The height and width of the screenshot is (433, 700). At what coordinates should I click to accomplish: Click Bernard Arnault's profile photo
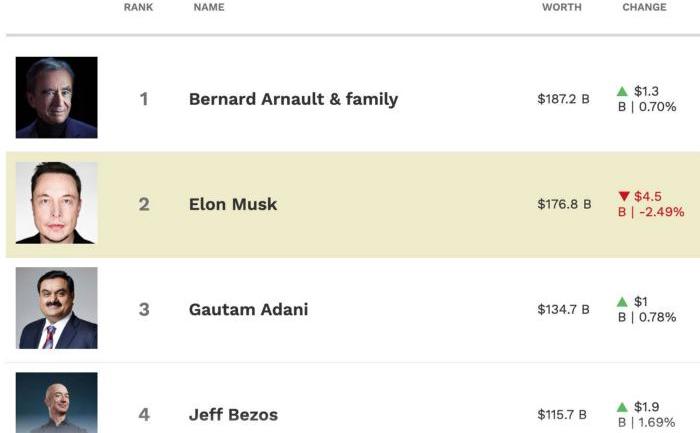point(57,98)
